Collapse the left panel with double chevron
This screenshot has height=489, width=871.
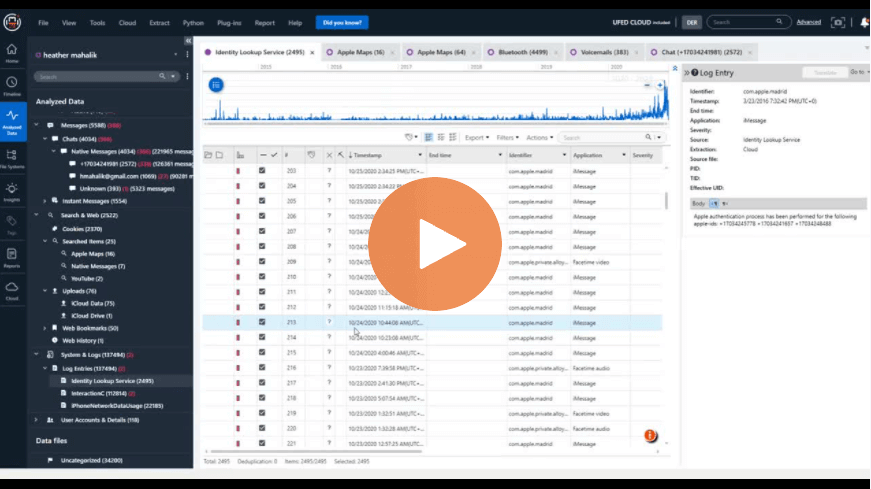[188, 41]
